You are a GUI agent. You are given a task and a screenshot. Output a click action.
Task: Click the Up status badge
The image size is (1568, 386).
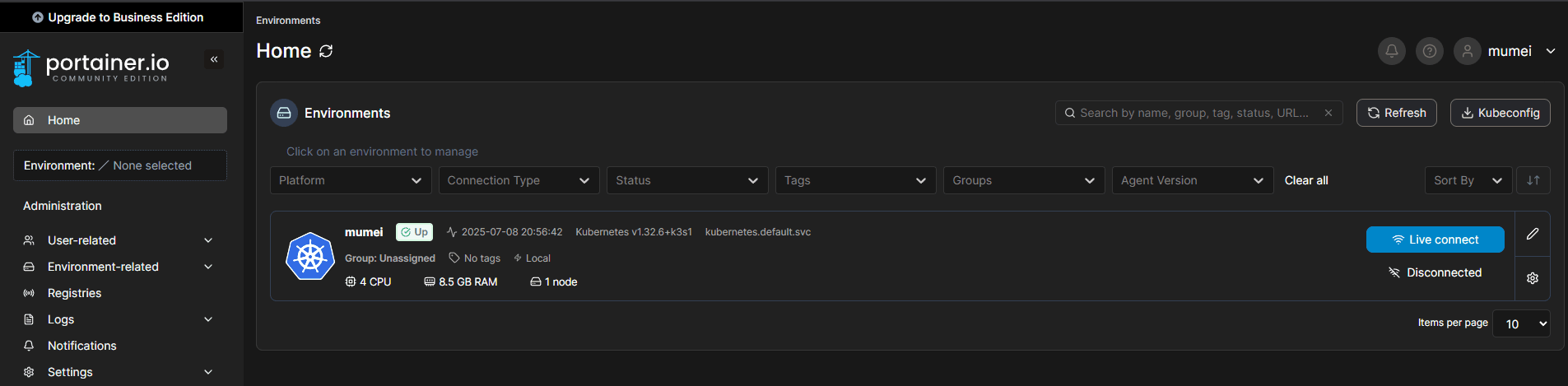tap(414, 232)
